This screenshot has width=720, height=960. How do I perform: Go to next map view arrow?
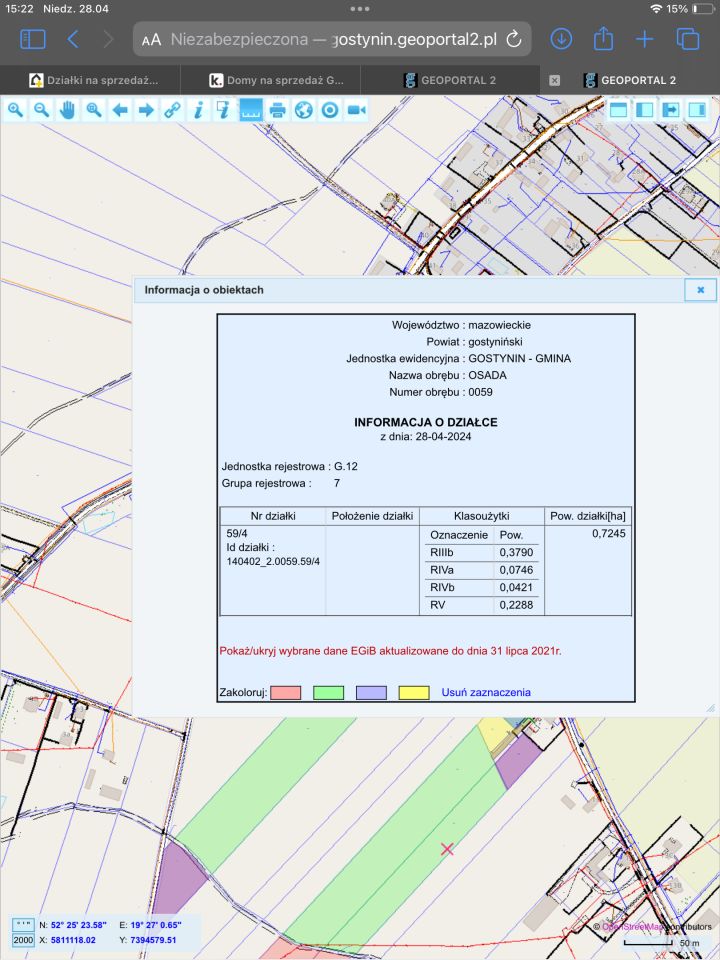pos(146,110)
